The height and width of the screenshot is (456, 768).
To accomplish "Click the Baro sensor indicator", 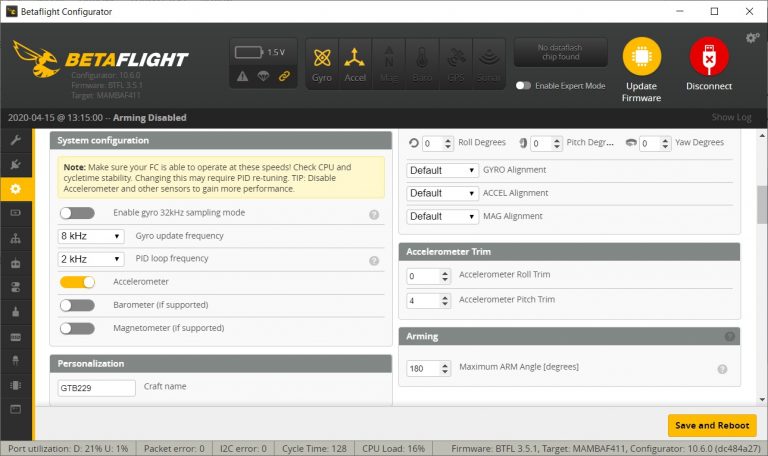I will coord(422,64).
